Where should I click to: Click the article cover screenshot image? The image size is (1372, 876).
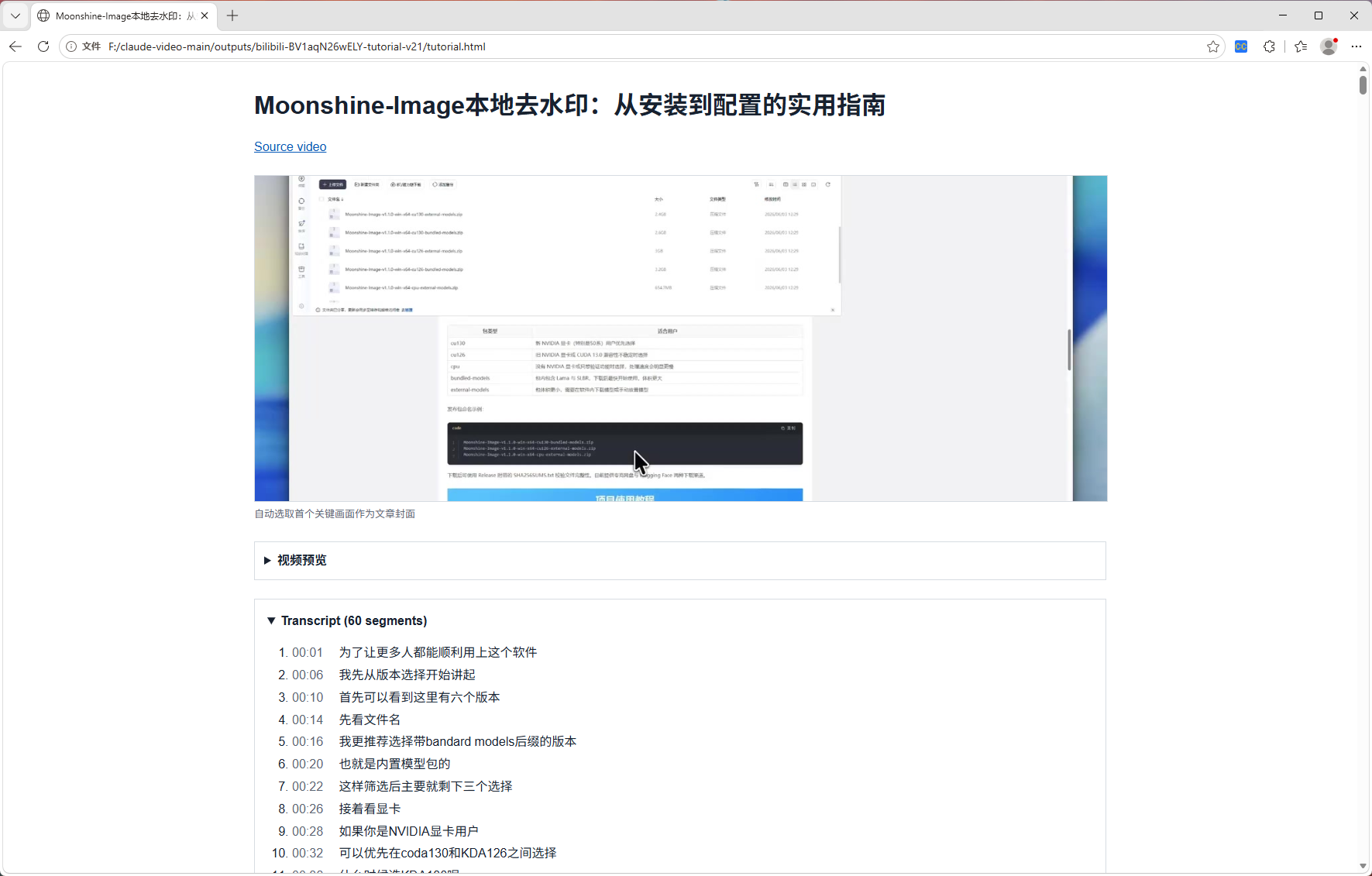click(681, 338)
